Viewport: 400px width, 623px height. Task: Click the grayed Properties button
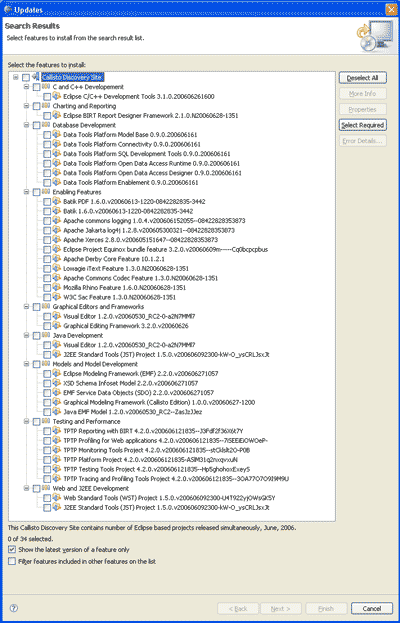pyautogui.click(x=363, y=109)
